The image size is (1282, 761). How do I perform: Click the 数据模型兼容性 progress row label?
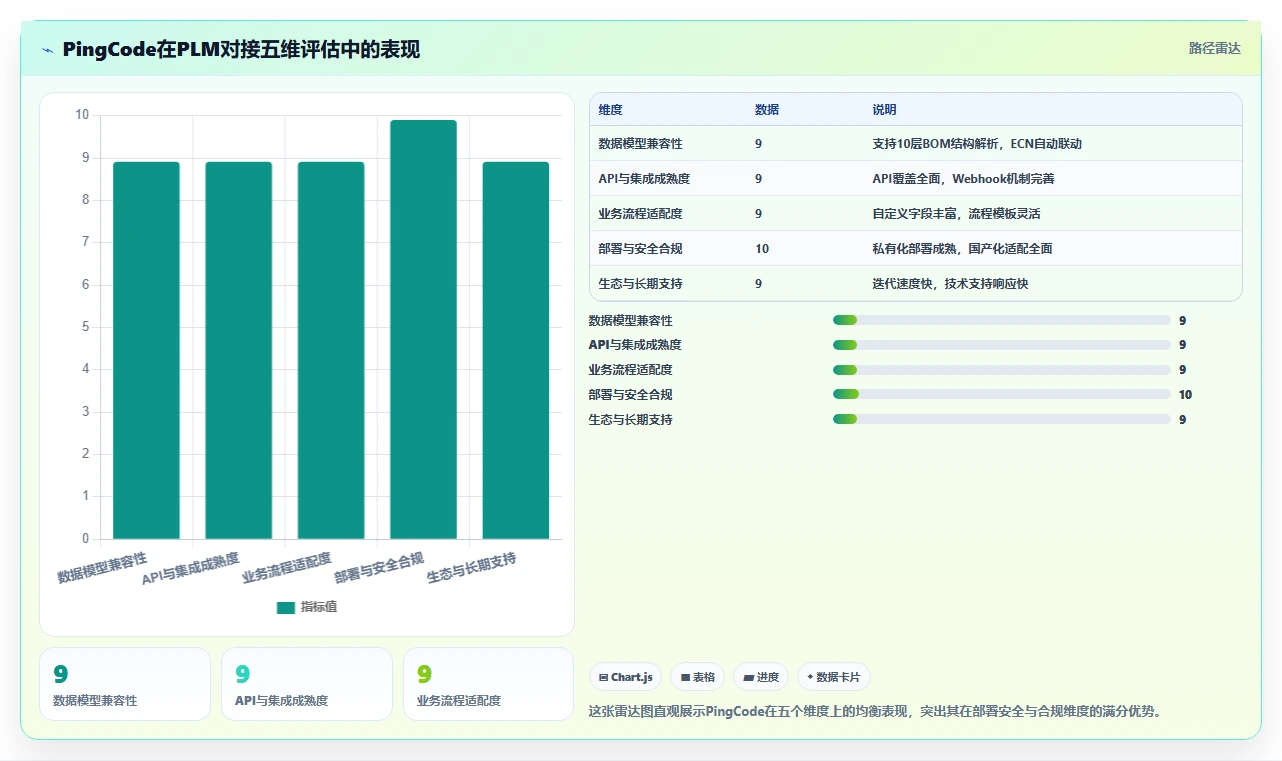coord(631,321)
